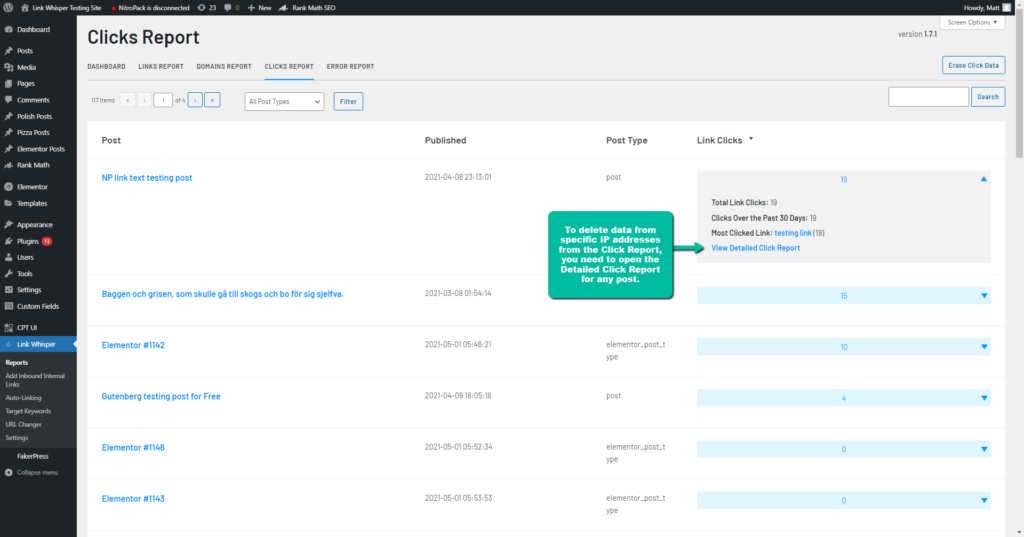Click the Tools wrench icon
The width and height of the screenshot is (1024, 537).
(8, 274)
